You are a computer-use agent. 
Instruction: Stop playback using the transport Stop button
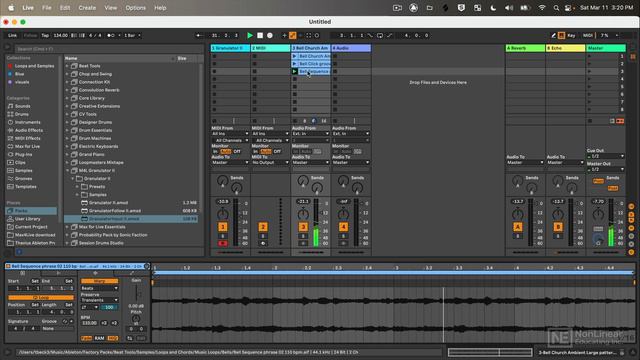point(260,36)
